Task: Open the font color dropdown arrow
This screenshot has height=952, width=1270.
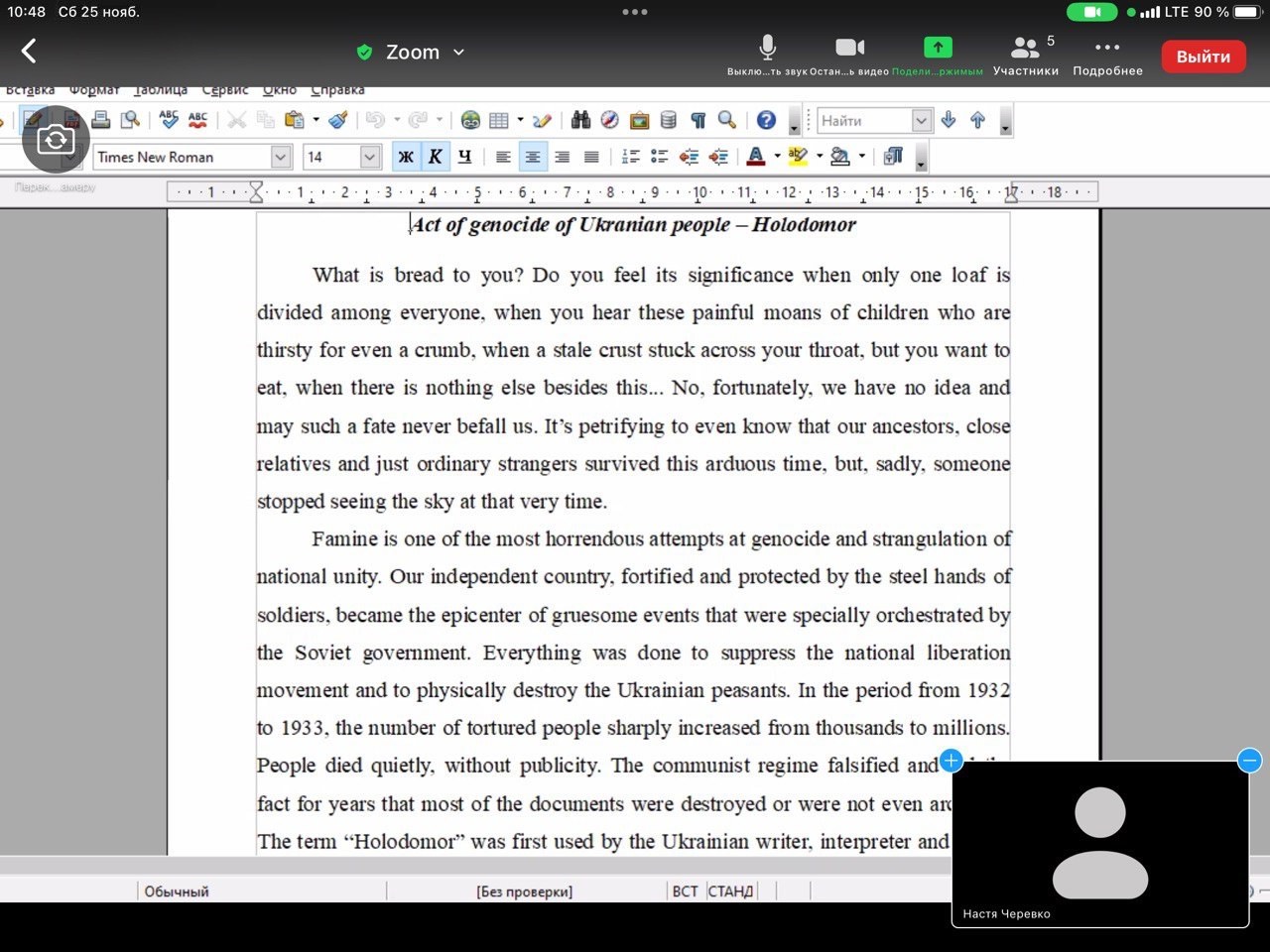Action: point(777,157)
